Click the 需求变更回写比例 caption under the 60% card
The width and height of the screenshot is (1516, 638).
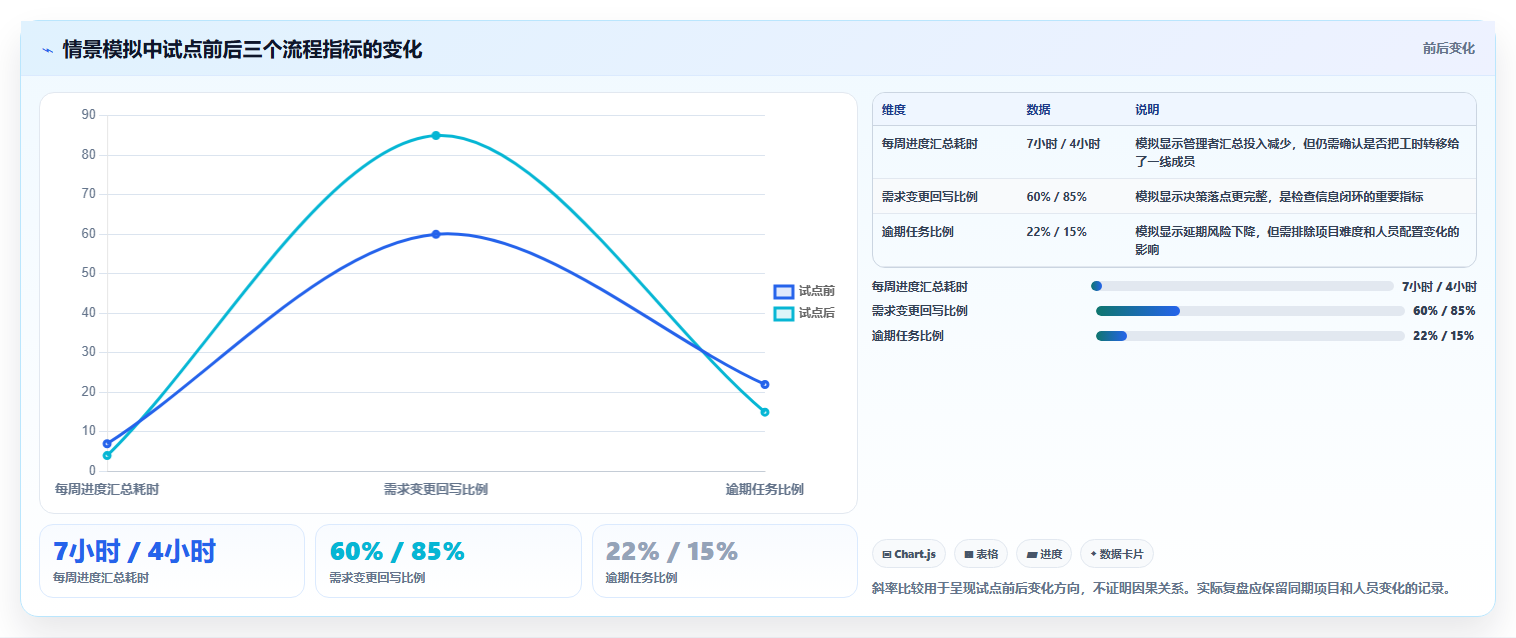[x=377, y=578]
